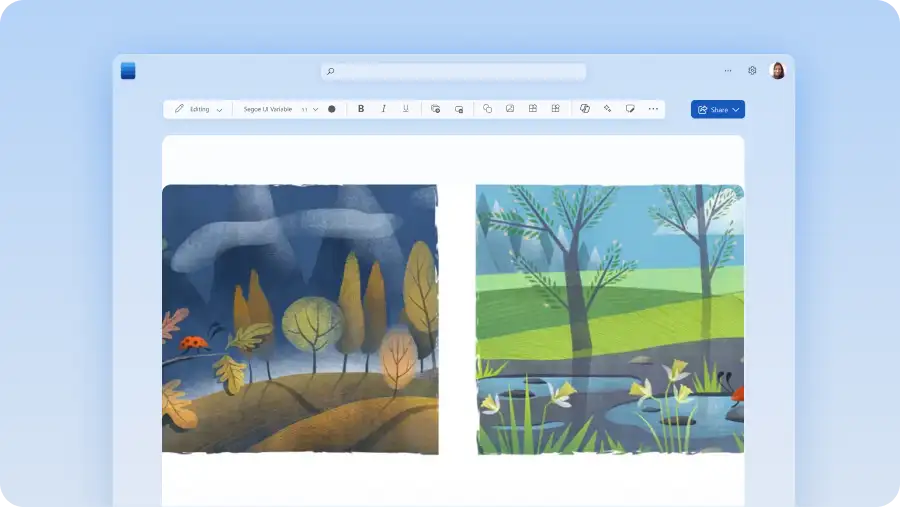Open the toolbar's three-dot overflow menu
Viewport: 900px width, 507px height.
point(653,109)
